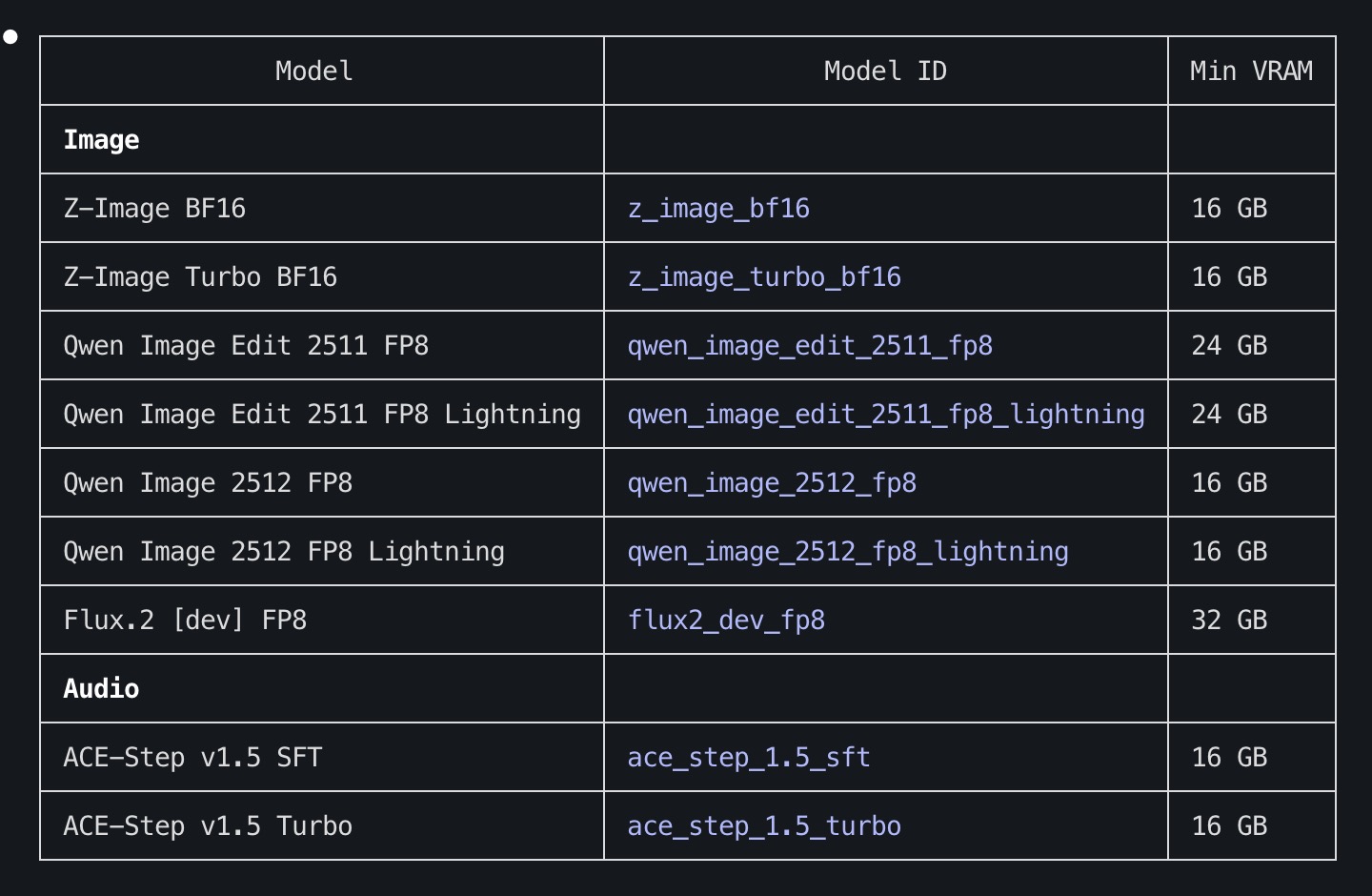Open the z_image_bf16 model link
This screenshot has height=896, width=1372.
coord(718,209)
